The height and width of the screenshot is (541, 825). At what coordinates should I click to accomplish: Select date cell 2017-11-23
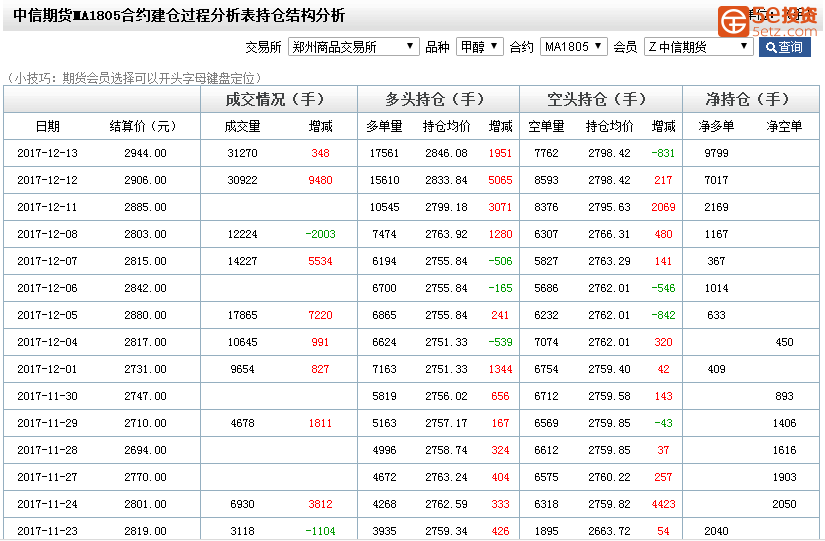coord(47,532)
